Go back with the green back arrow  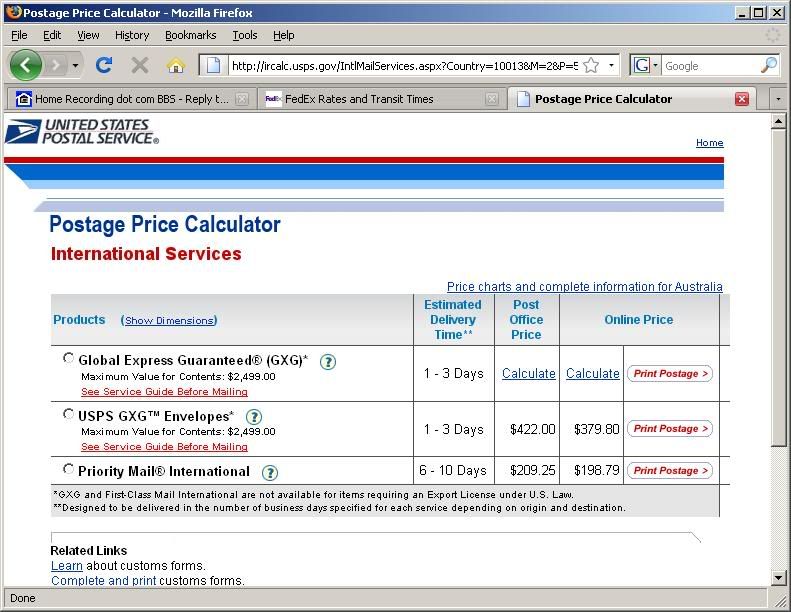click(x=25, y=65)
